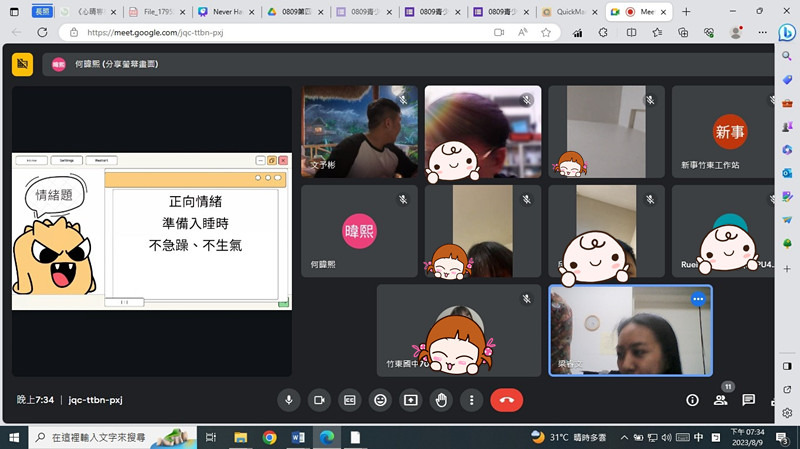Viewport: 800px width, 449px height.
Task: Open more options three-dot menu
Action: (x=471, y=400)
